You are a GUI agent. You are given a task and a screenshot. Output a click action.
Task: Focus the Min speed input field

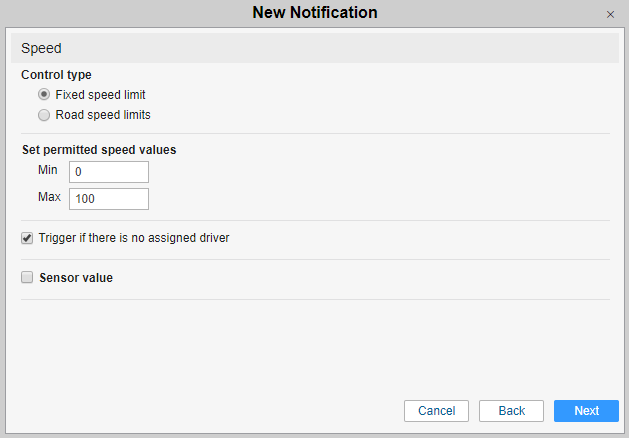tap(108, 172)
